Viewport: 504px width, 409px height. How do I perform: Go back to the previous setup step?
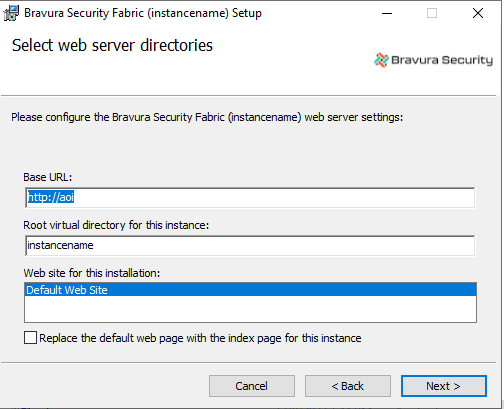tap(348, 386)
